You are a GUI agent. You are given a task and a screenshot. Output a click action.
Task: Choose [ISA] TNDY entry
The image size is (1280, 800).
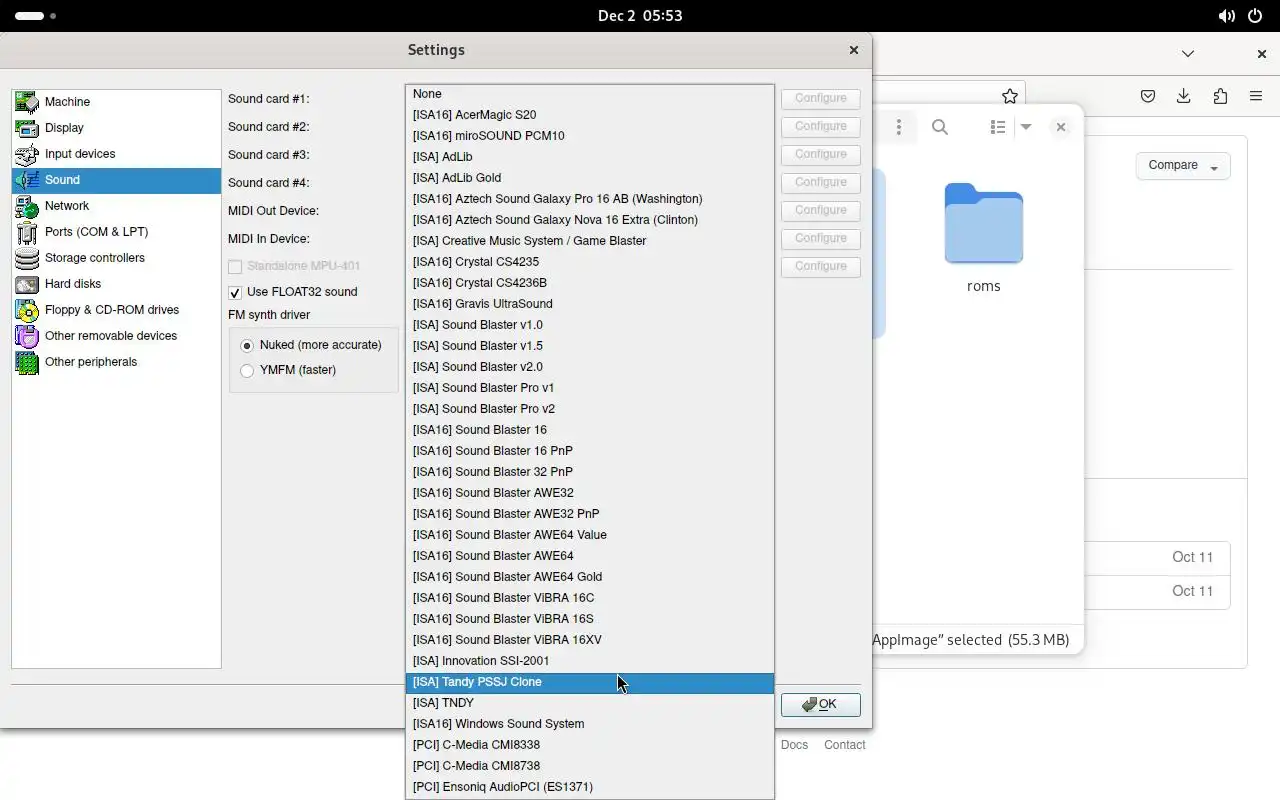(x=590, y=703)
